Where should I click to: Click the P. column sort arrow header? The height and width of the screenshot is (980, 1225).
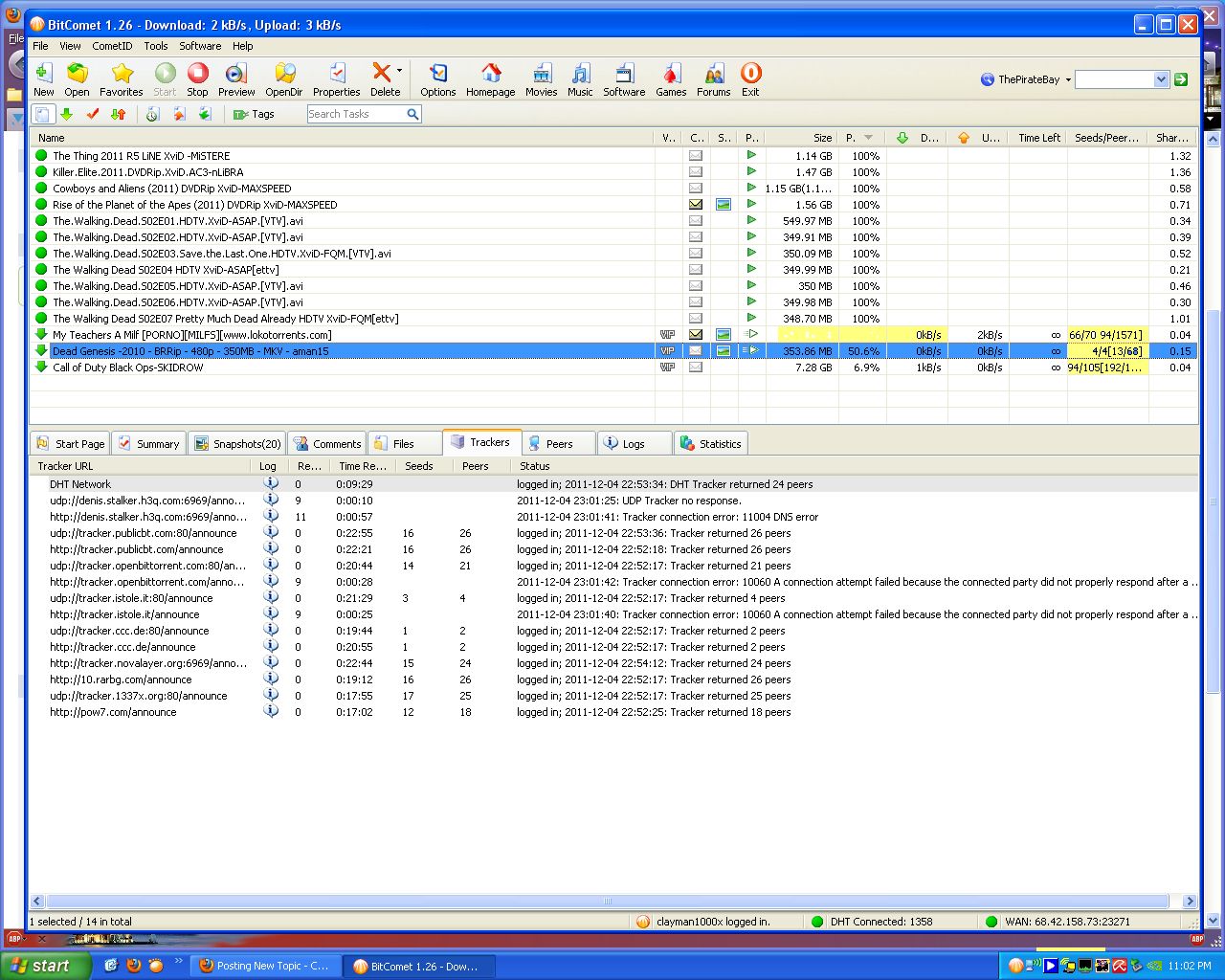click(x=868, y=138)
